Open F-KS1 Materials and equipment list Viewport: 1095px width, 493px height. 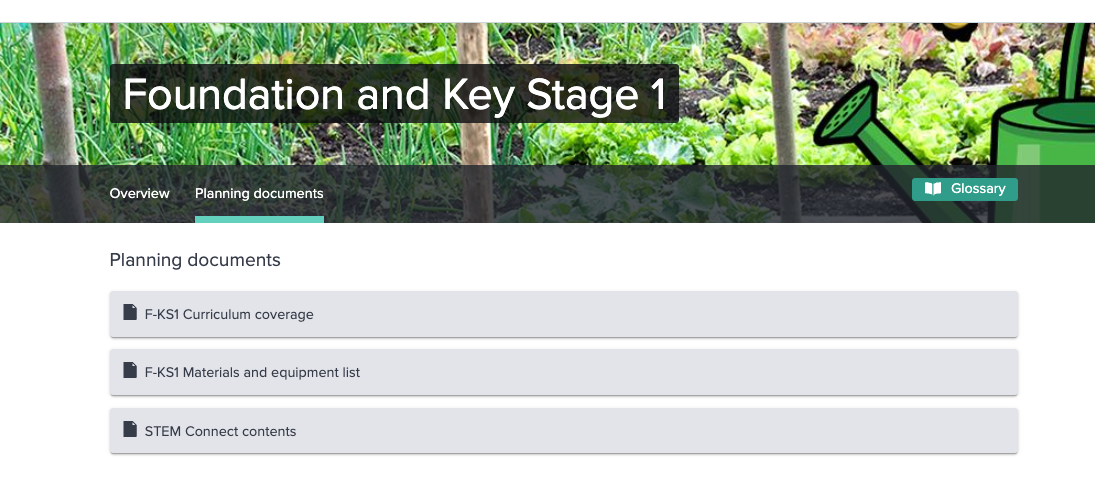252,372
